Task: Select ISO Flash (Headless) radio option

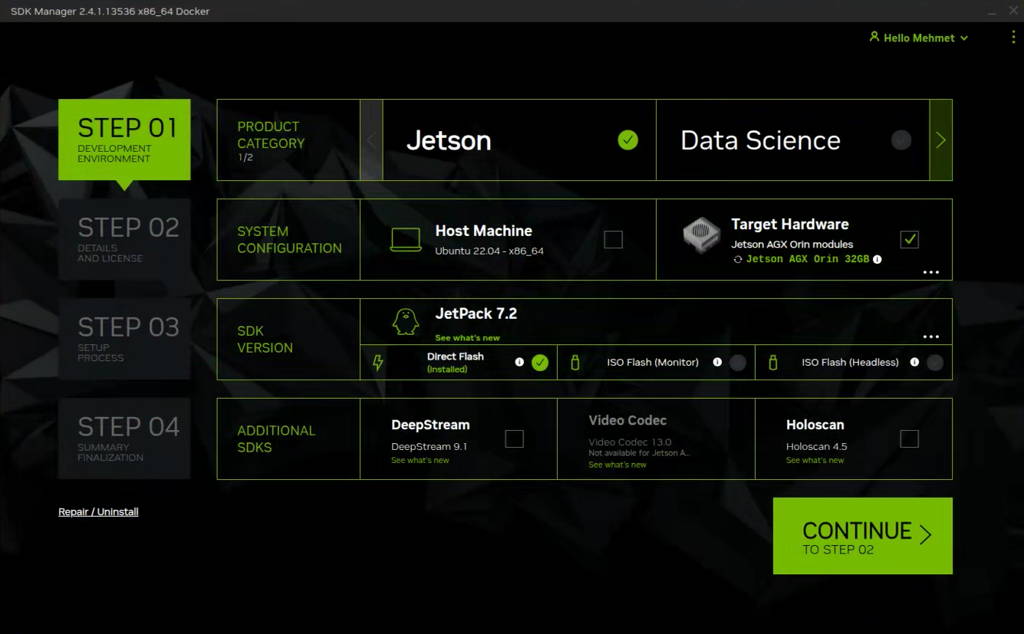Action: click(x=935, y=362)
